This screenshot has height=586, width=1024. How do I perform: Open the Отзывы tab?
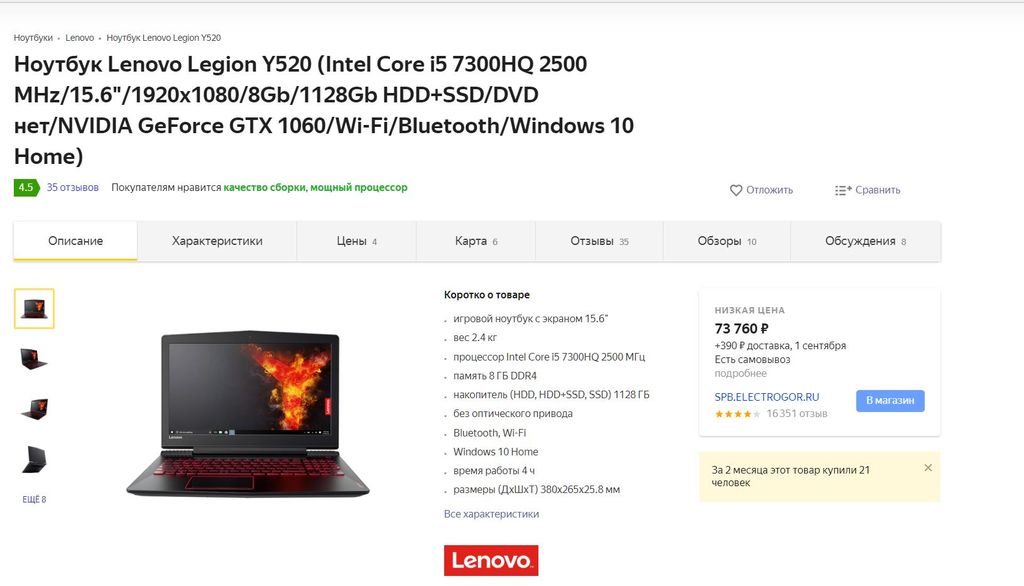(x=599, y=241)
